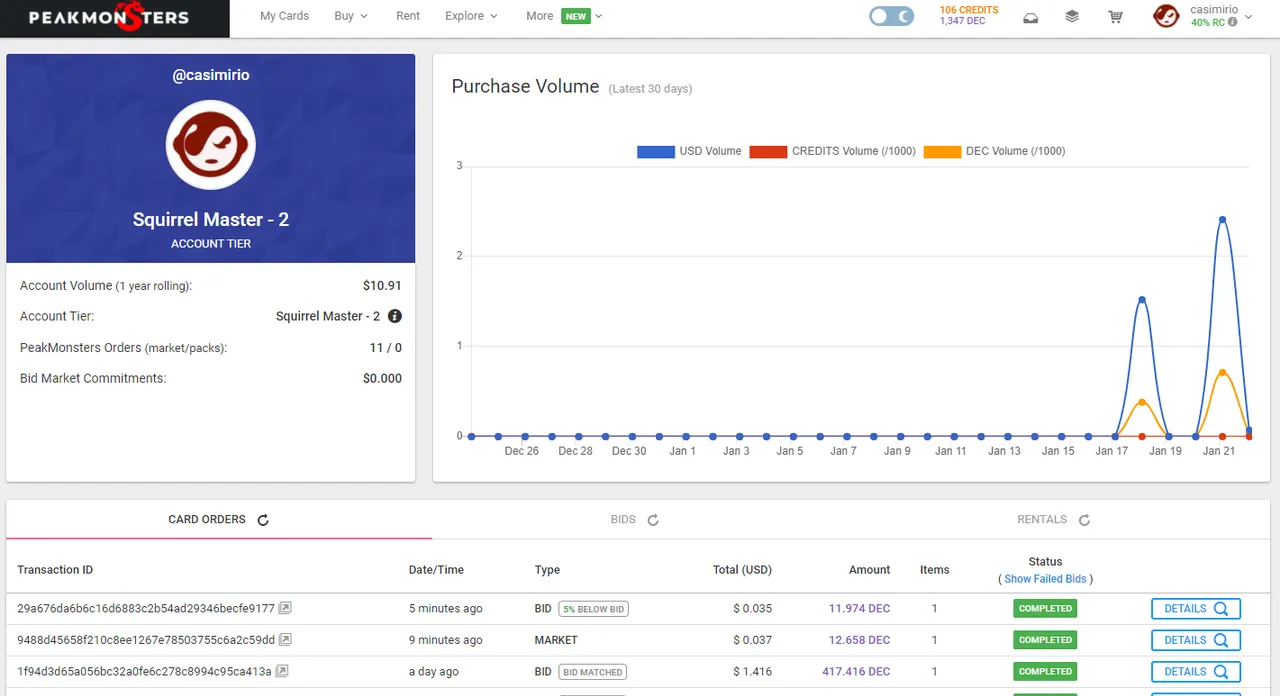Click the Jan 21 DEC volume peak point

[x=1222, y=372]
